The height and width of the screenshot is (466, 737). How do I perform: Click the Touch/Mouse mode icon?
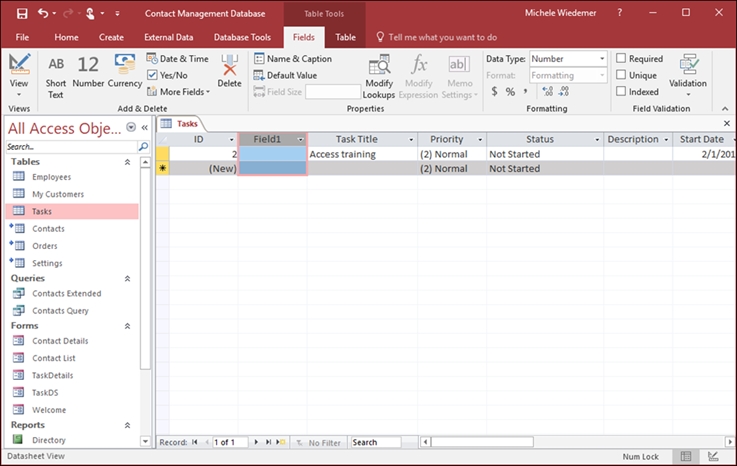[x=90, y=14]
